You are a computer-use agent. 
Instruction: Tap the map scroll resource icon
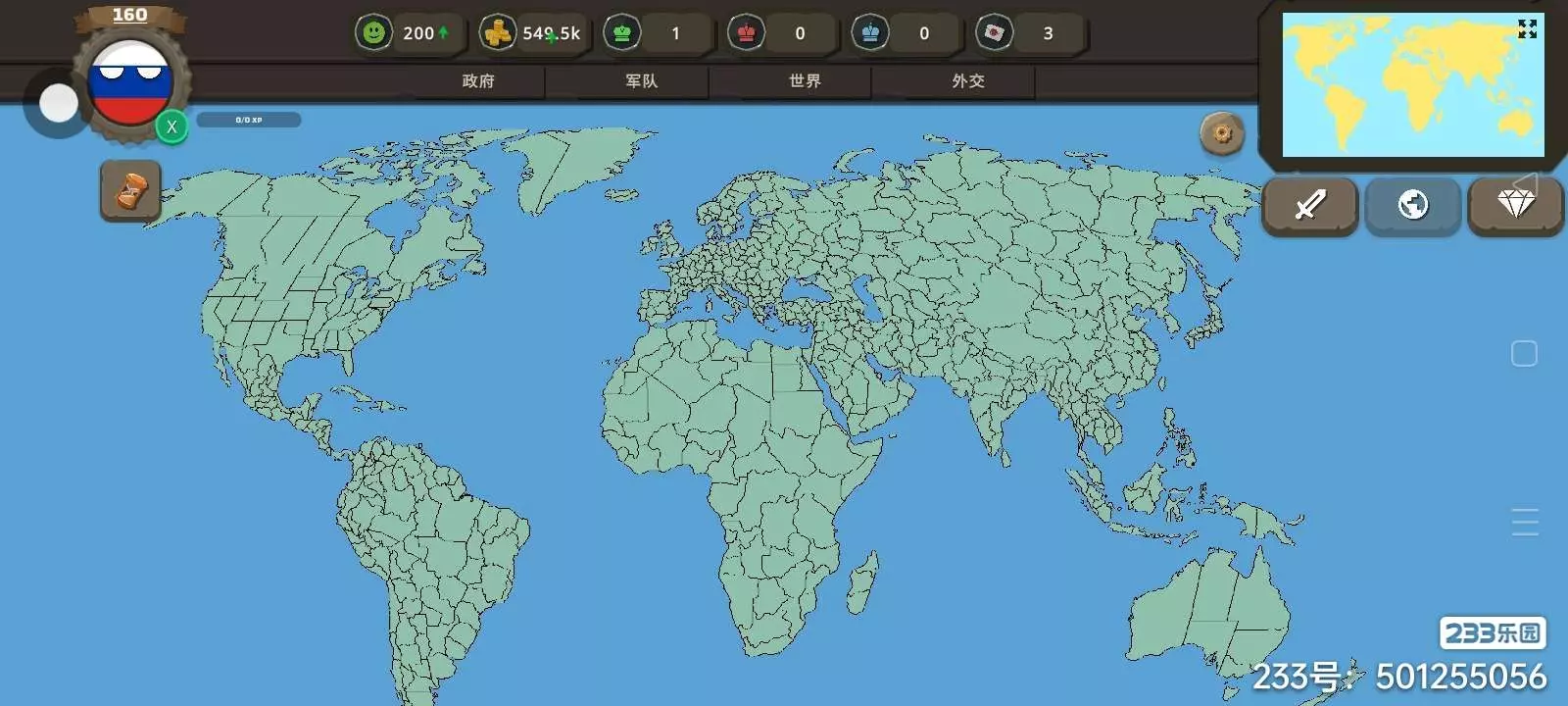coord(995,32)
